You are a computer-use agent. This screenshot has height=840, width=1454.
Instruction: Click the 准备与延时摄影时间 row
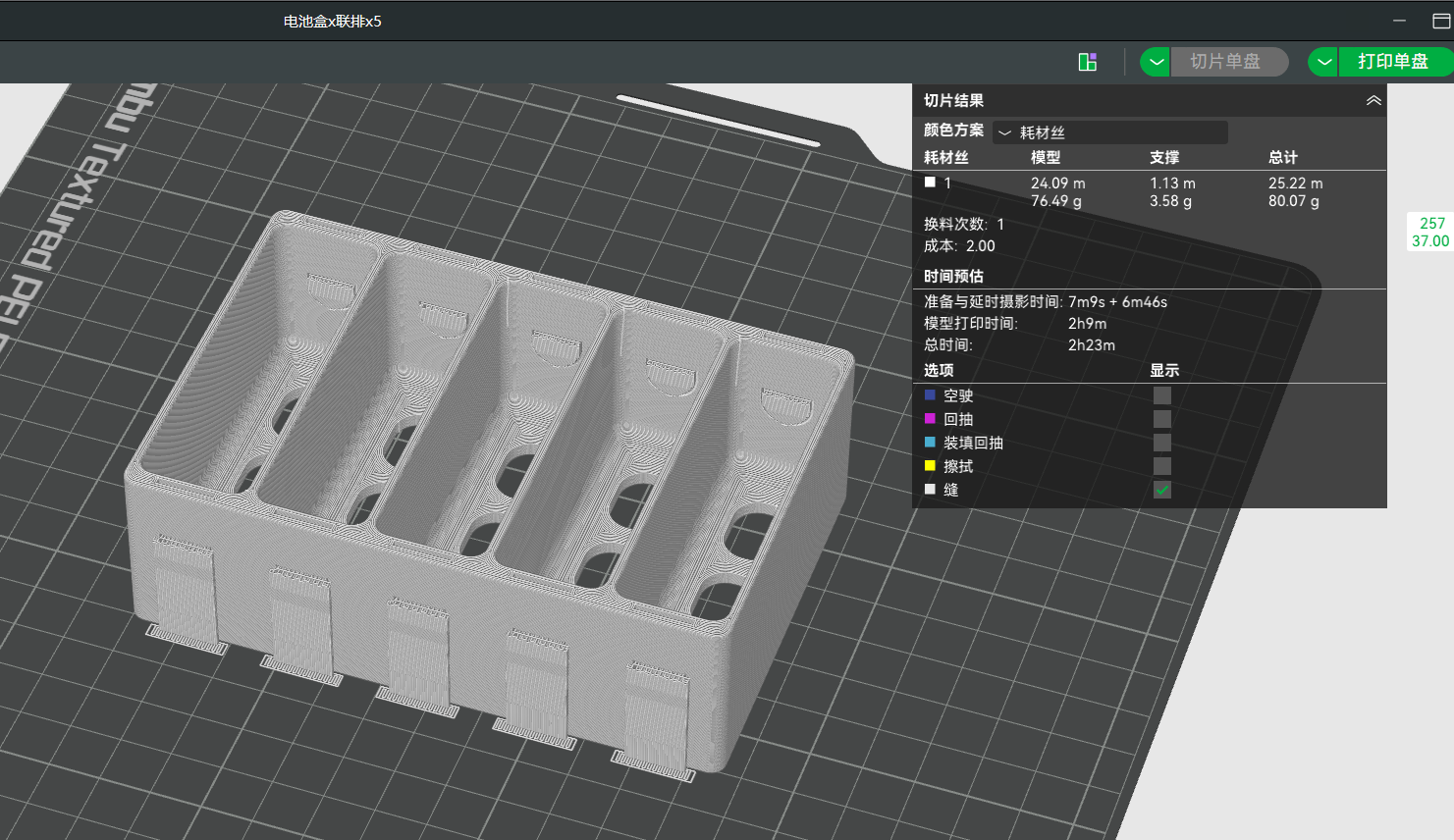click(x=1046, y=302)
